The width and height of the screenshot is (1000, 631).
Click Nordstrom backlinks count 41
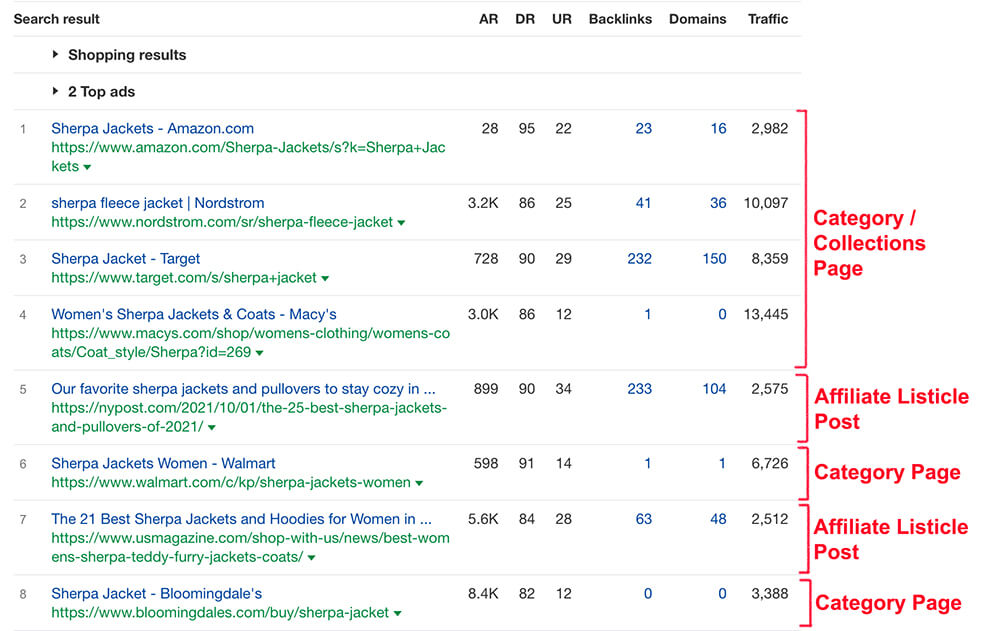[643, 203]
